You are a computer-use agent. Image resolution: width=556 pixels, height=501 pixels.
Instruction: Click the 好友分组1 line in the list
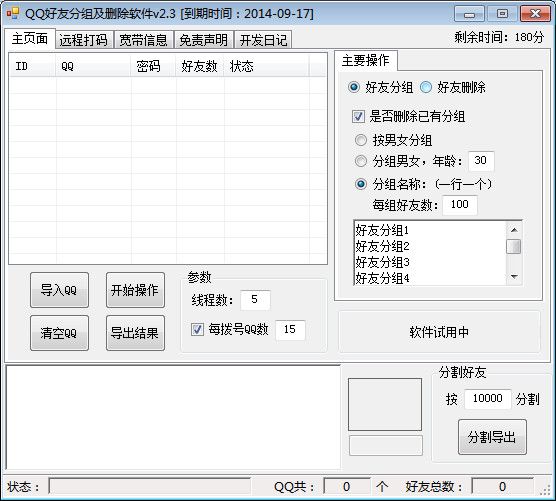382,230
